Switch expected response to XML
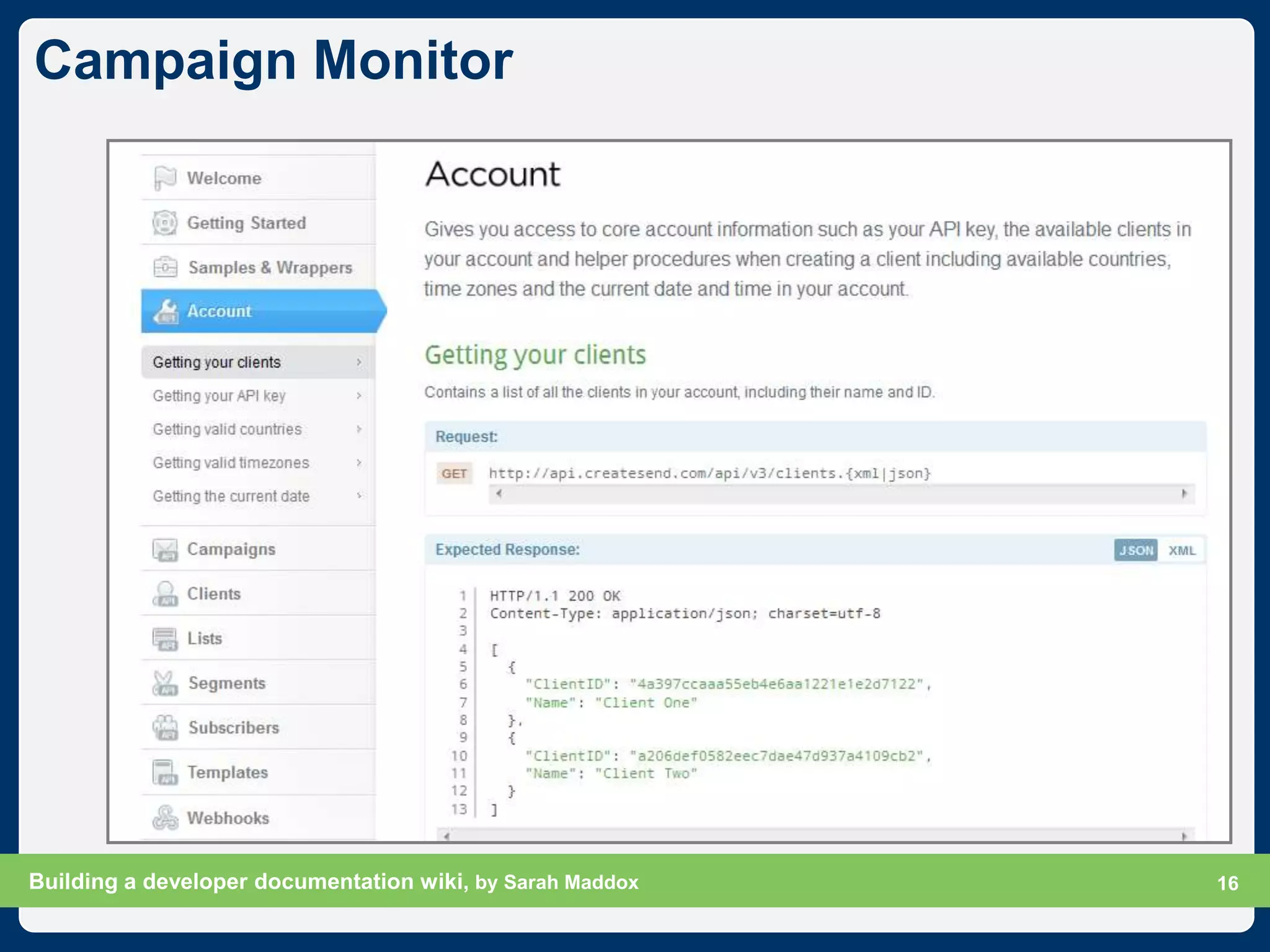Viewport: 1270px width, 952px height. pos(1182,550)
